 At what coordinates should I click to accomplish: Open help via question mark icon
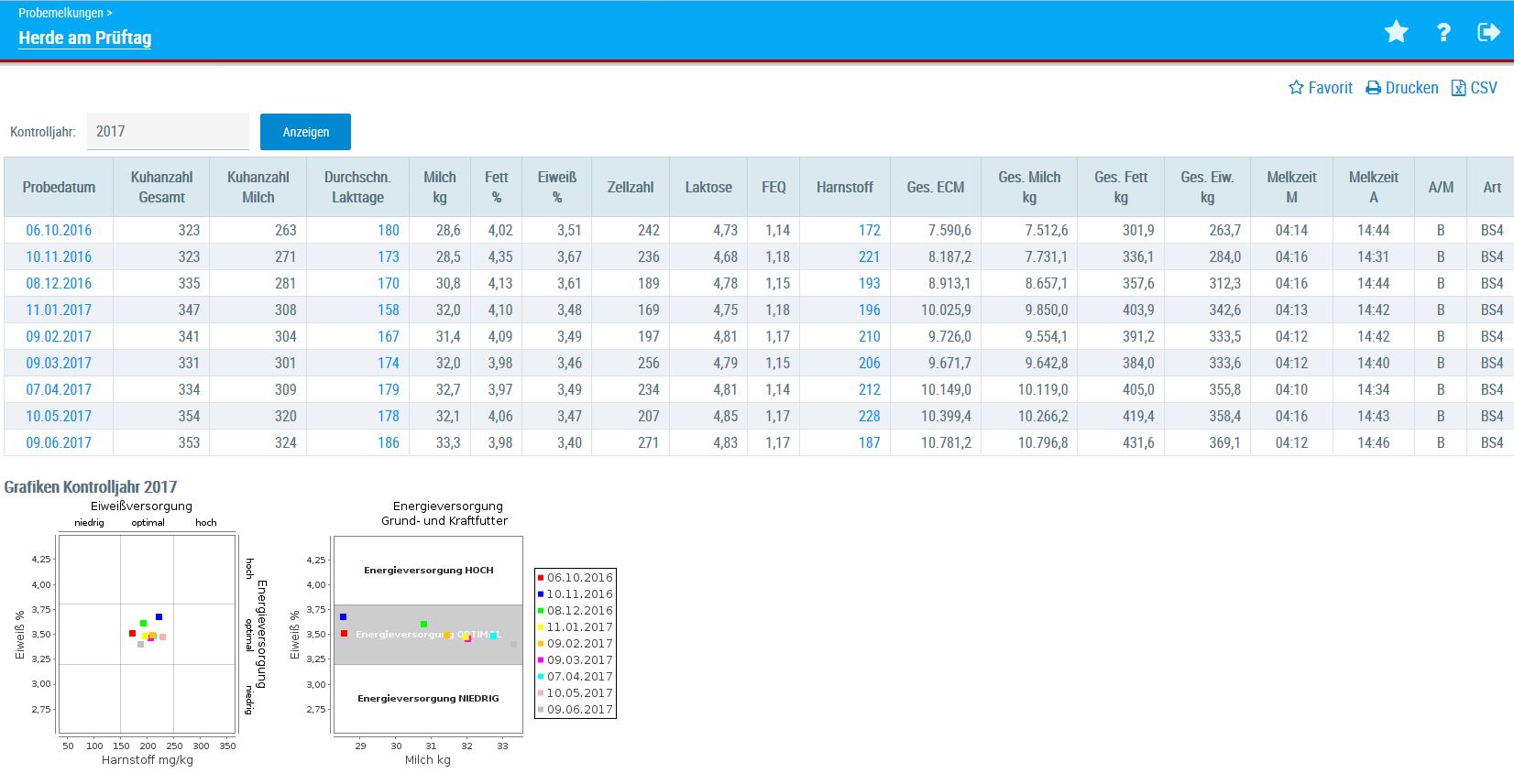1443,32
